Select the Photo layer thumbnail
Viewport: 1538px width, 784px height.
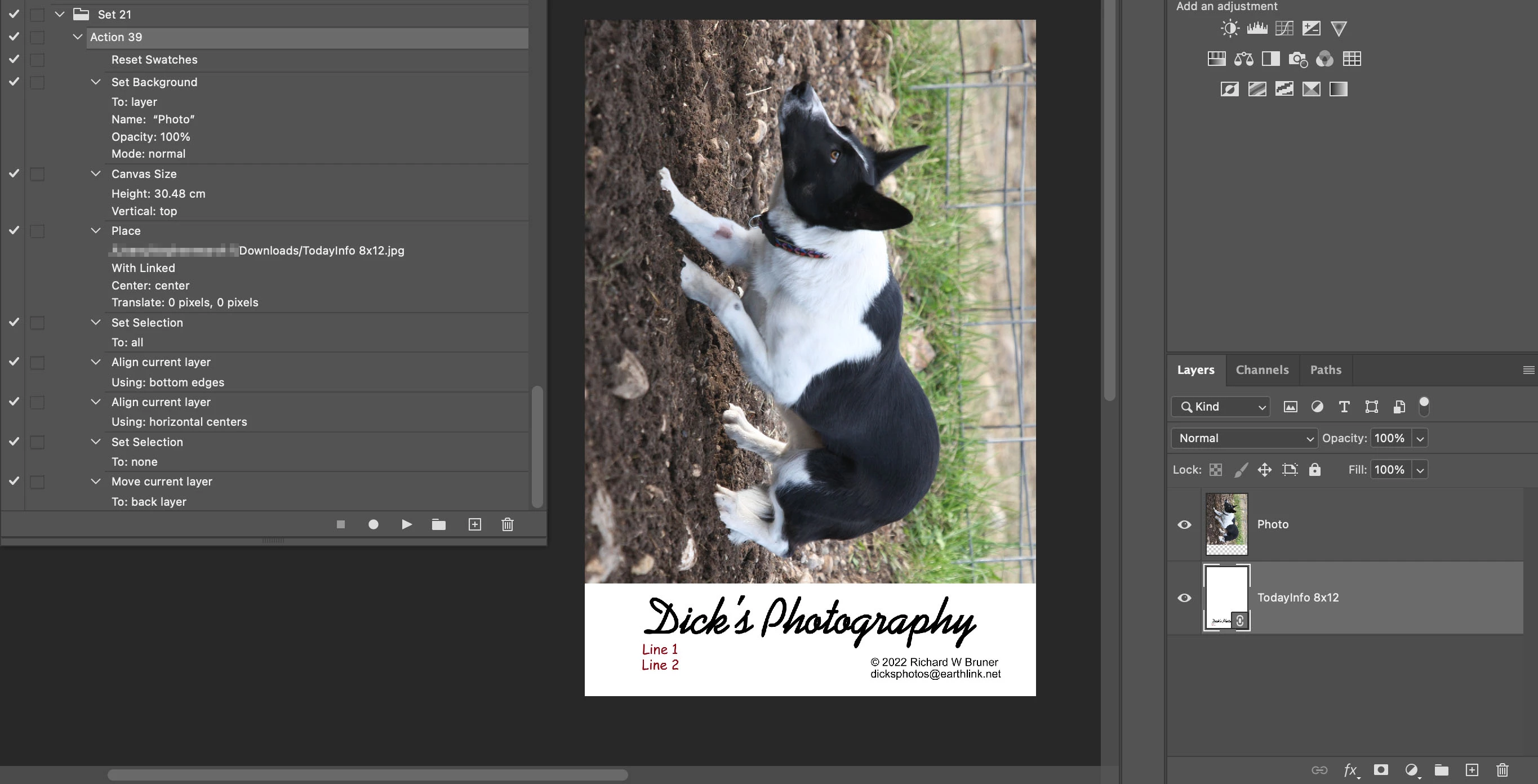[1226, 524]
